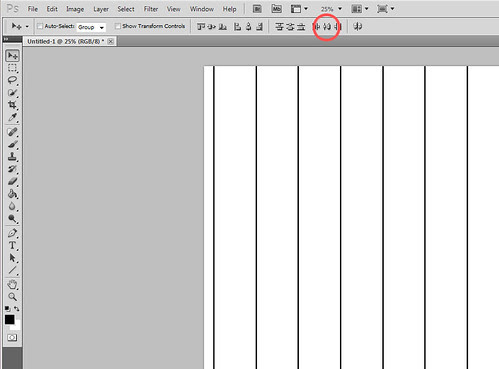Image resolution: width=499 pixels, height=369 pixels.
Task: Enable the Auto-Select checkbox
Action: (x=40, y=26)
